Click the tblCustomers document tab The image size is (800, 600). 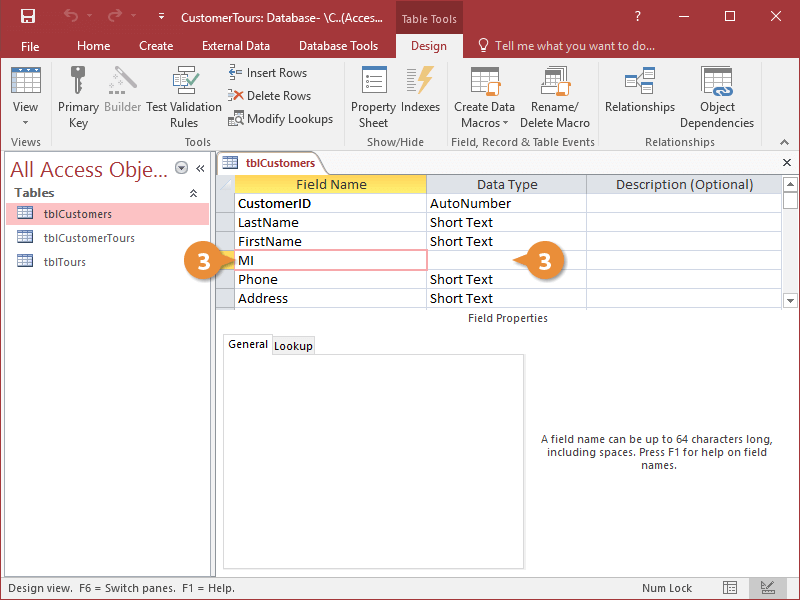pos(269,163)
